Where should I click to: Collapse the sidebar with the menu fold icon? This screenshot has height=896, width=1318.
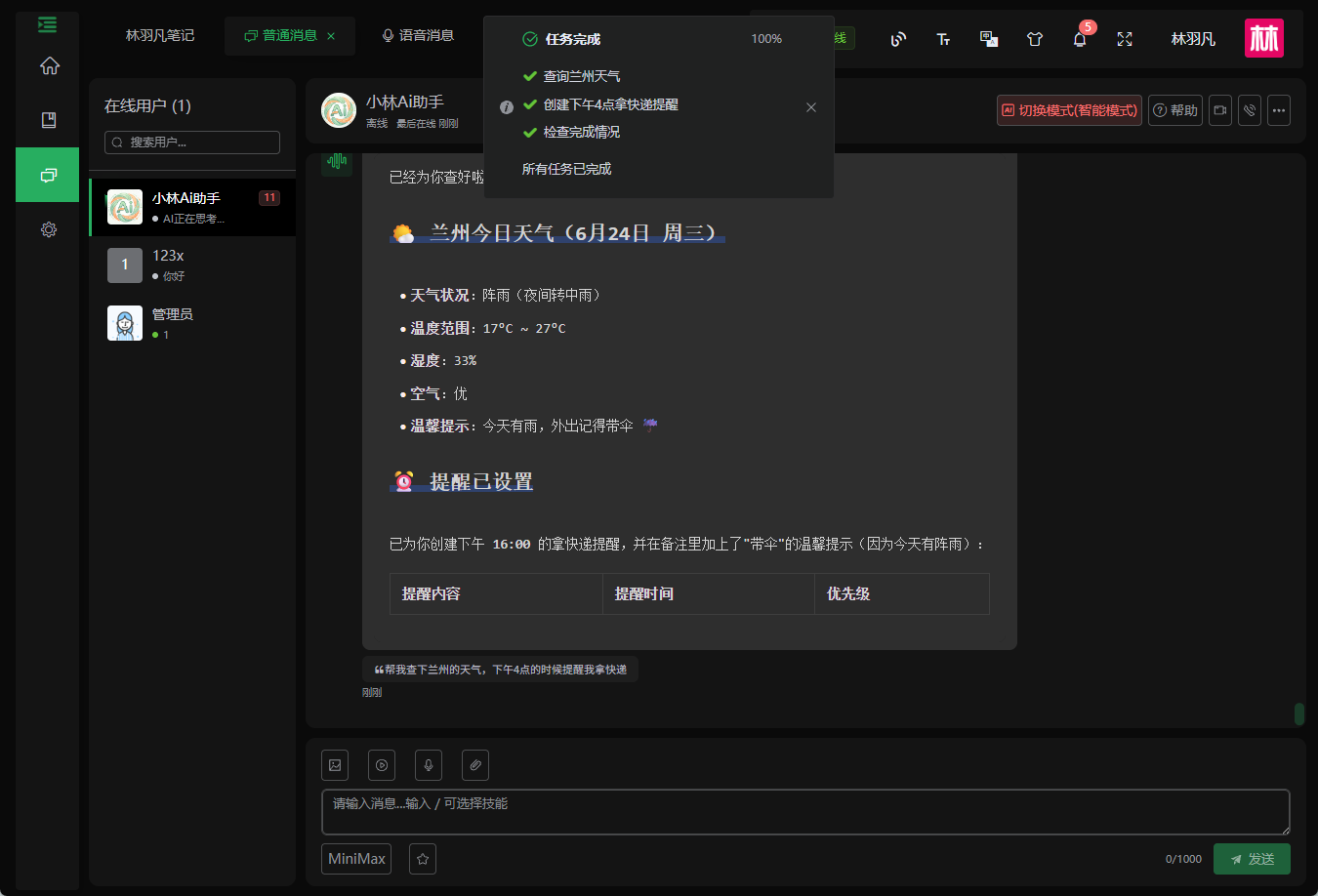[x=47, y=24]
